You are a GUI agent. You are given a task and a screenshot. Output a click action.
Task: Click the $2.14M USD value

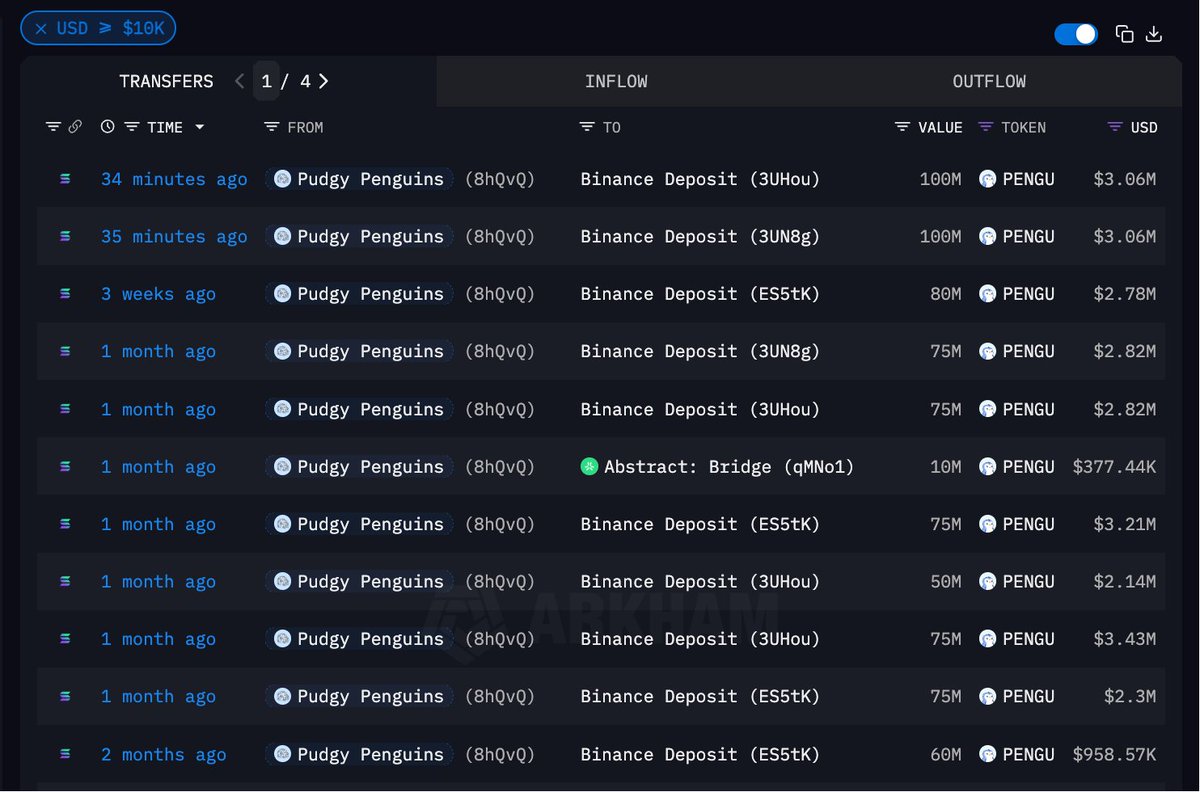[x=1124, y=581]
